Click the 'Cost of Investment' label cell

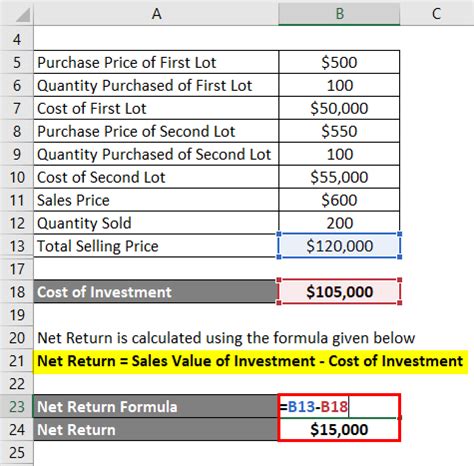point(156,292)
